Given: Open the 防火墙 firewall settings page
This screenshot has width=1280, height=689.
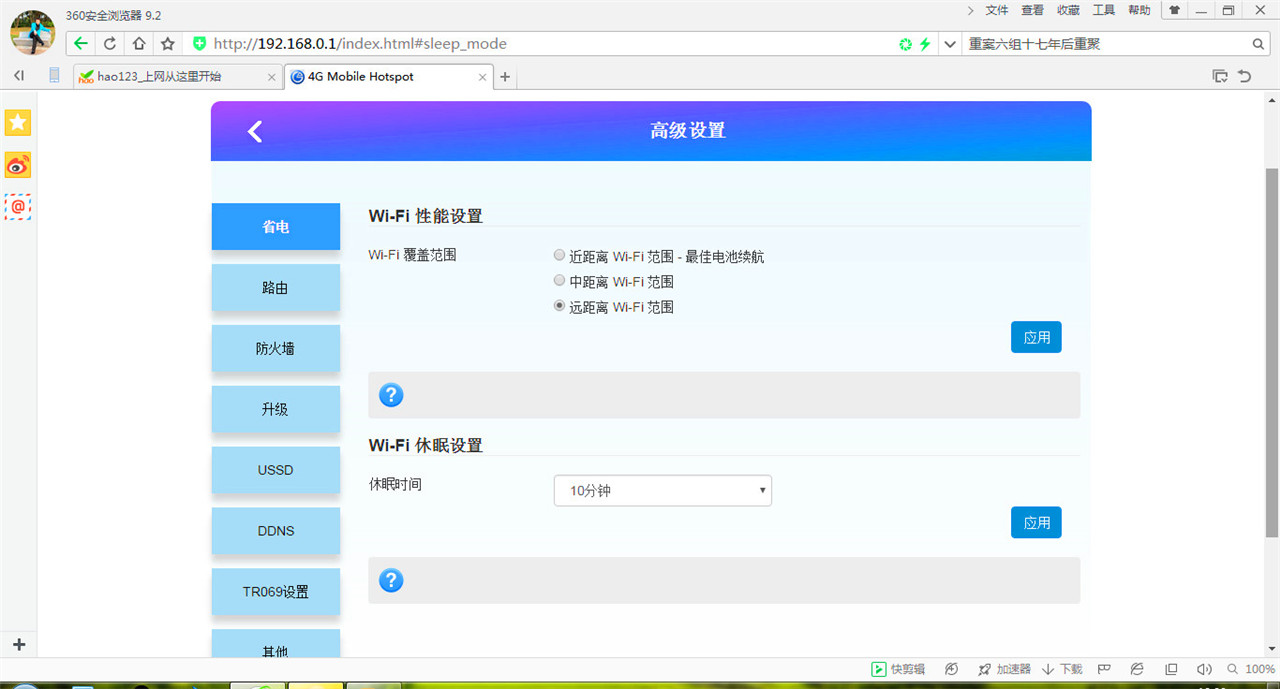Looking at the screenshot, I should pyautogui.click(x=275, y=348).
